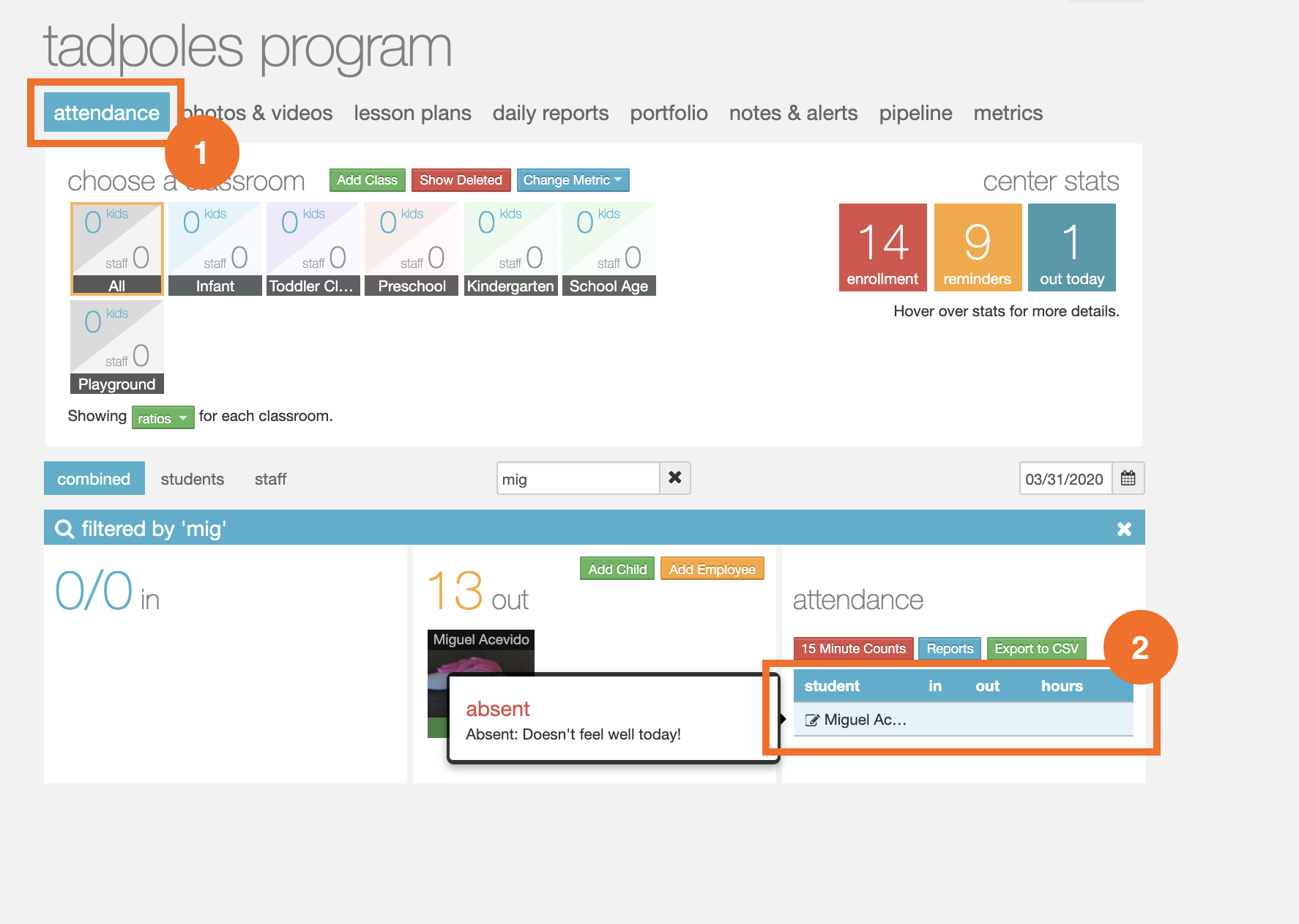This screenshot has width=1299, height=924.
Task: Click the edit icon next to Miguel Ac…
Action: pos(811,720)
